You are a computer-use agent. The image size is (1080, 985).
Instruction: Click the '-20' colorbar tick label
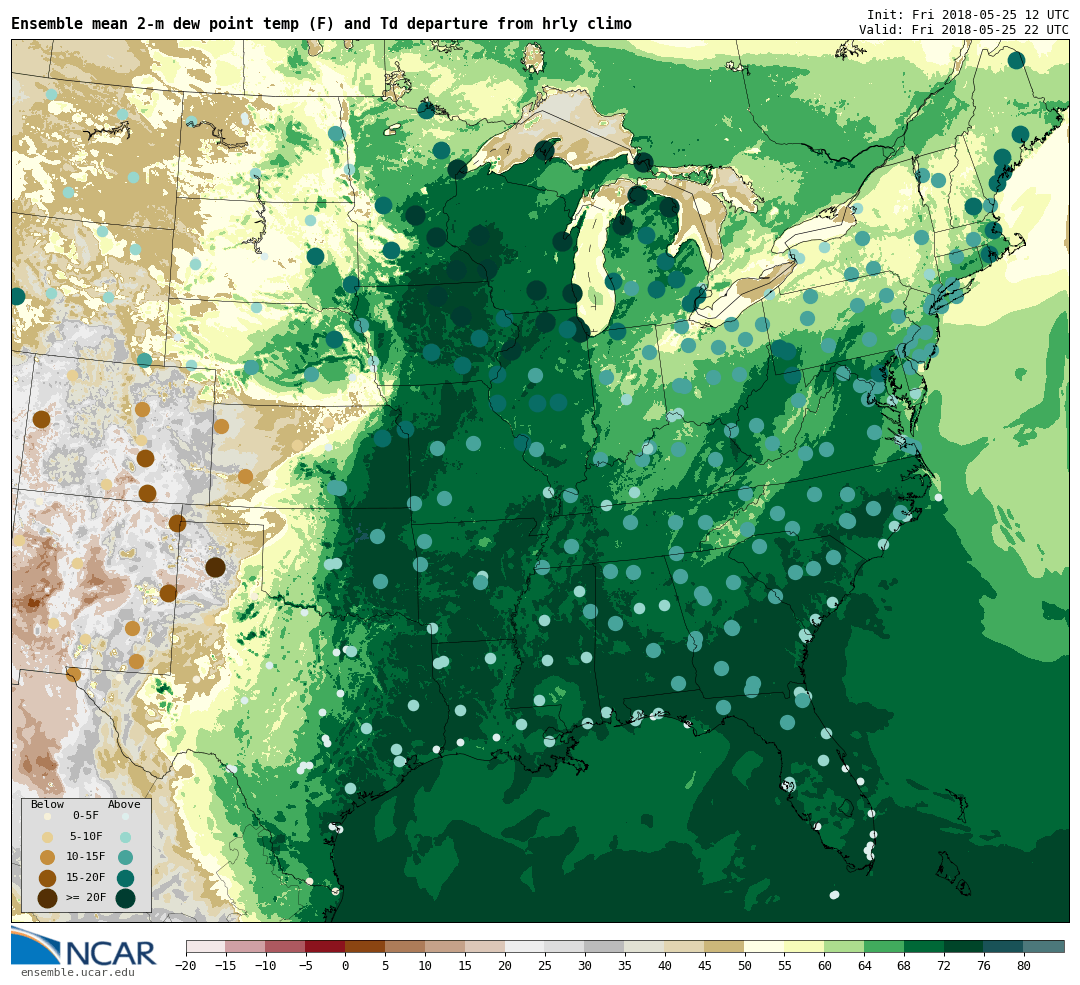[x=186, y=966]
